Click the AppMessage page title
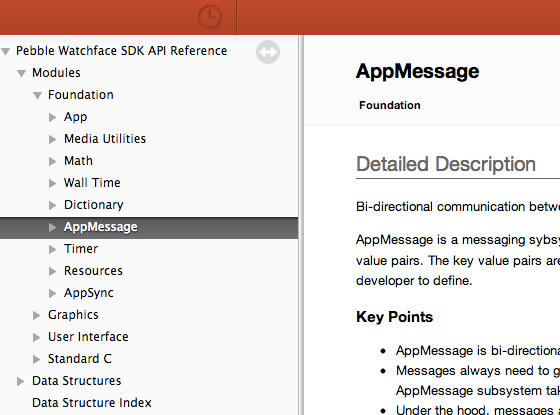The width and height of the screenshot is (560, 415). click(418, 71)
